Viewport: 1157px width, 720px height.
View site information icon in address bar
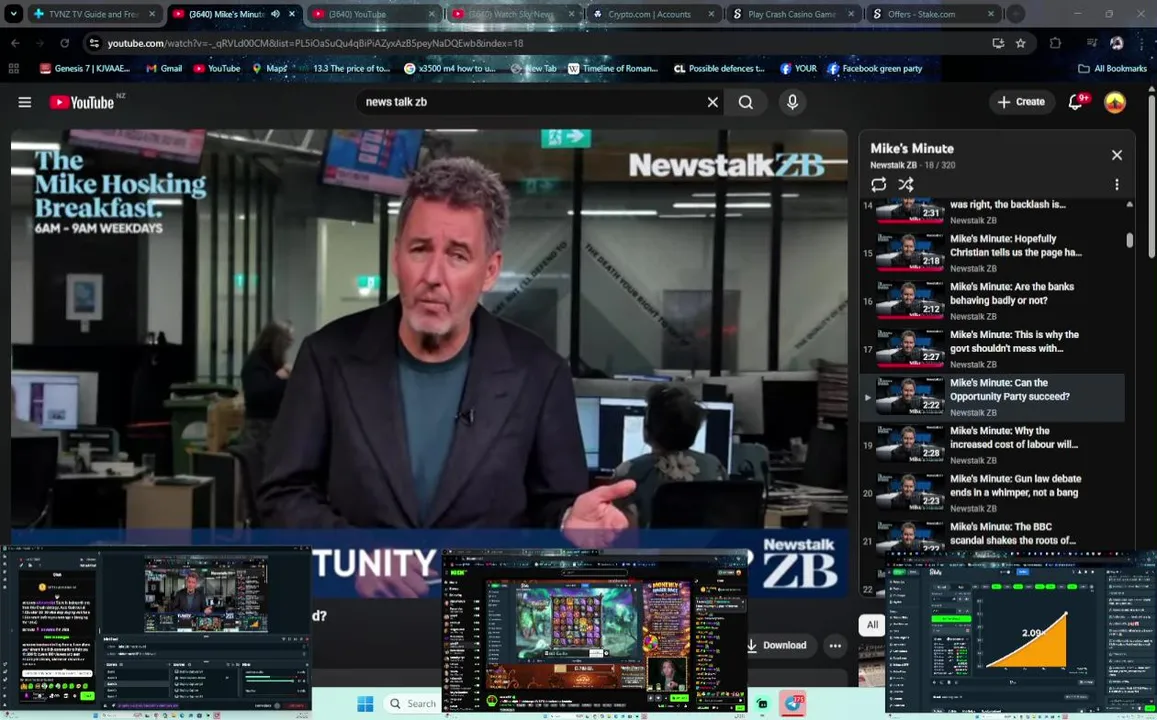click(94, 43)
